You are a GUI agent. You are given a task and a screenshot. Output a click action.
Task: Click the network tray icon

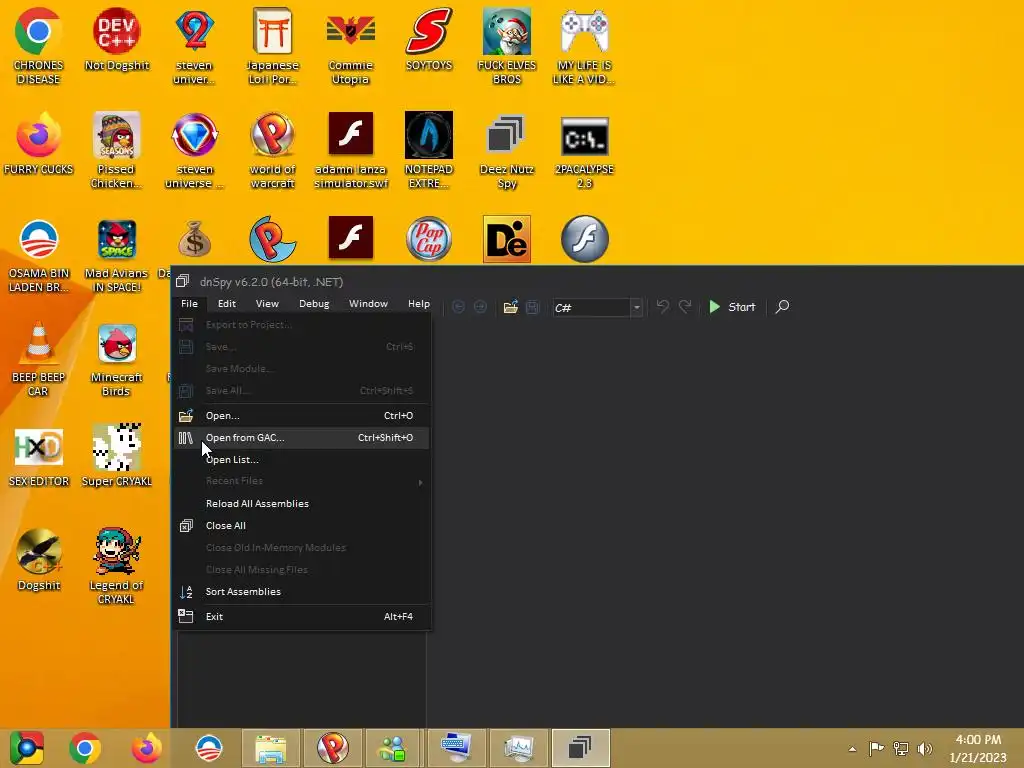point(901,748)
